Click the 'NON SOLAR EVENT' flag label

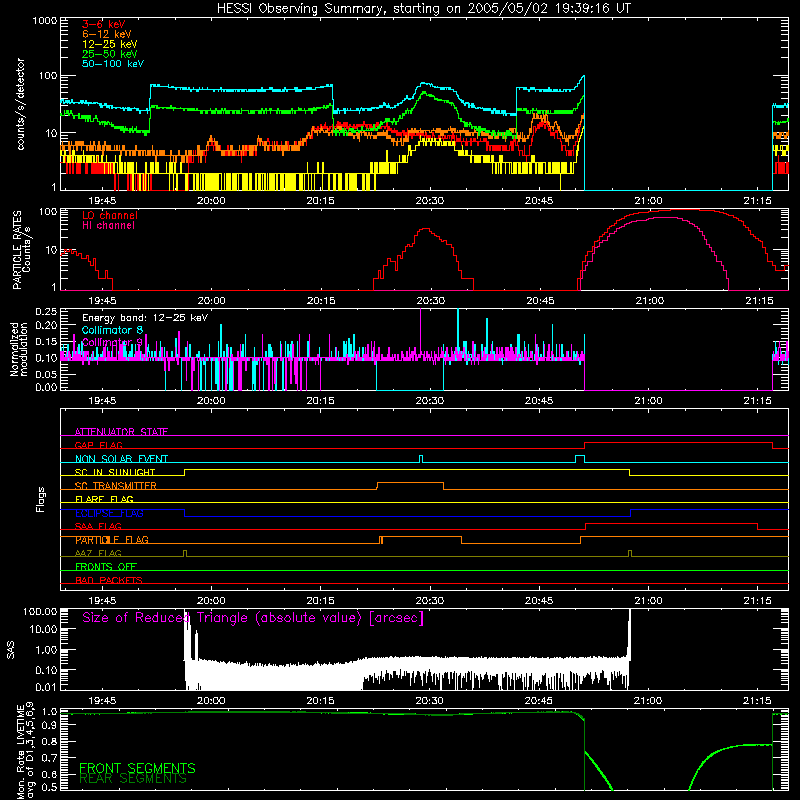pyautogui.click(x=121, y=459)
